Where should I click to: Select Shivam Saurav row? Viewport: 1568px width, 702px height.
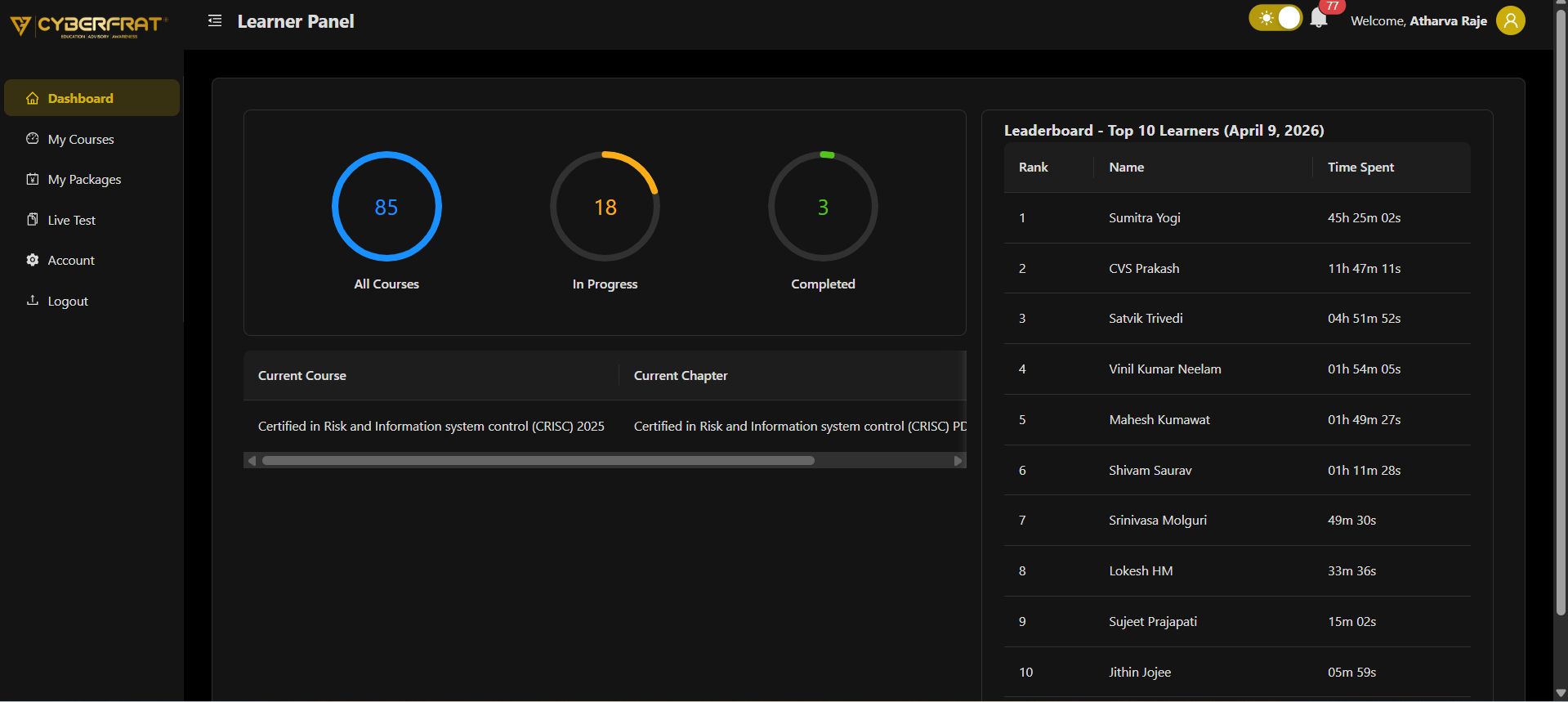[1237, 470]
